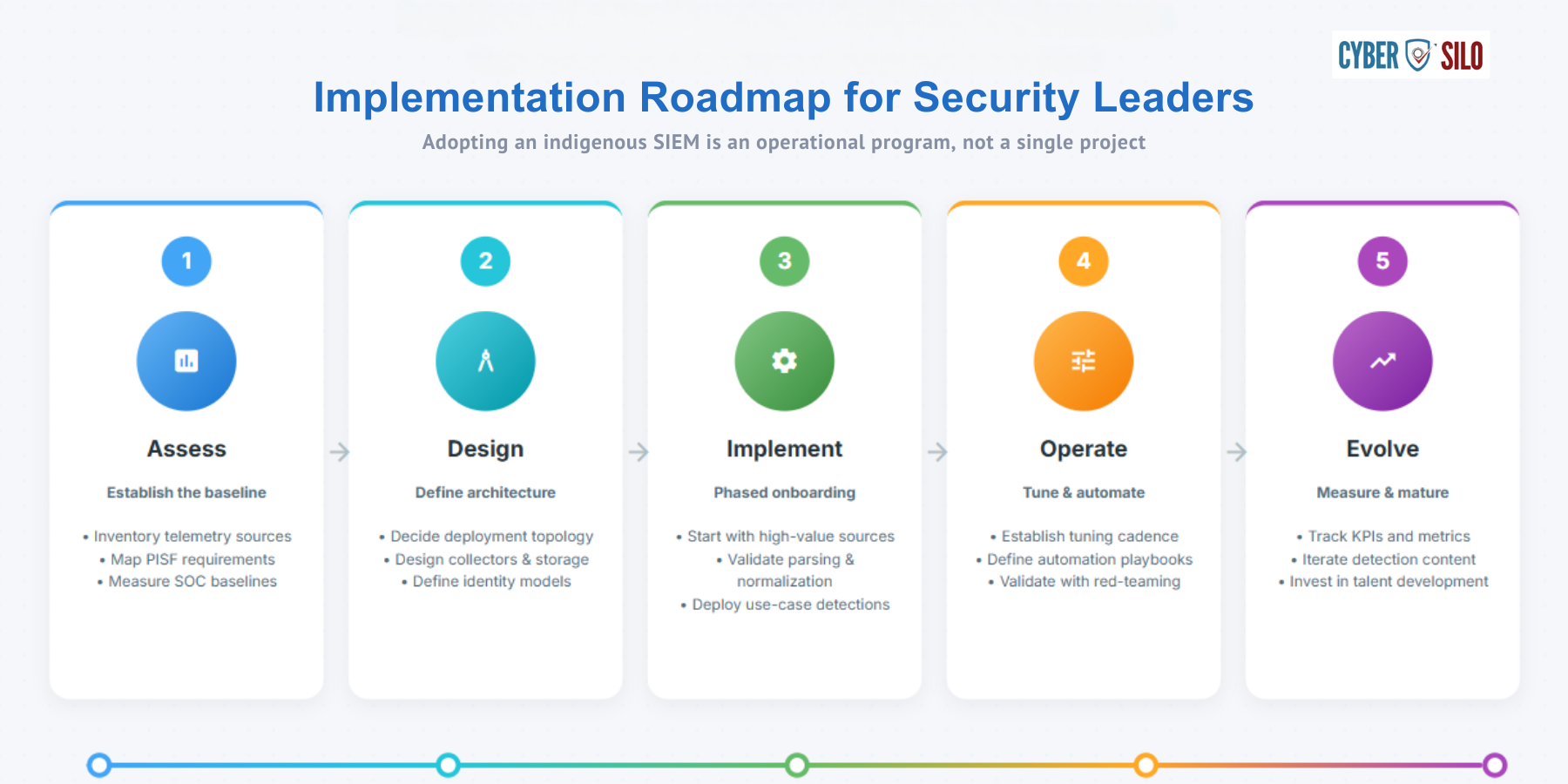The image size is (1568, 784).
Task: Click 'Establish the baseline' subheading
Action: click(x=186, y=492)
